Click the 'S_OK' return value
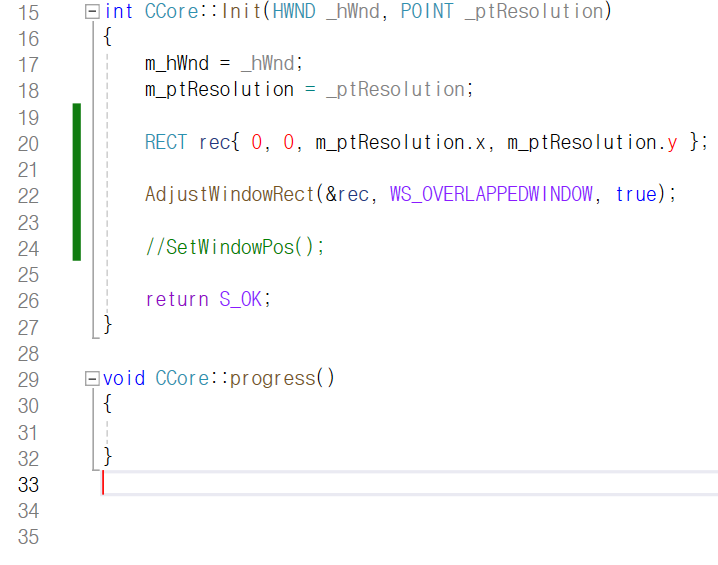 [240, 299]
